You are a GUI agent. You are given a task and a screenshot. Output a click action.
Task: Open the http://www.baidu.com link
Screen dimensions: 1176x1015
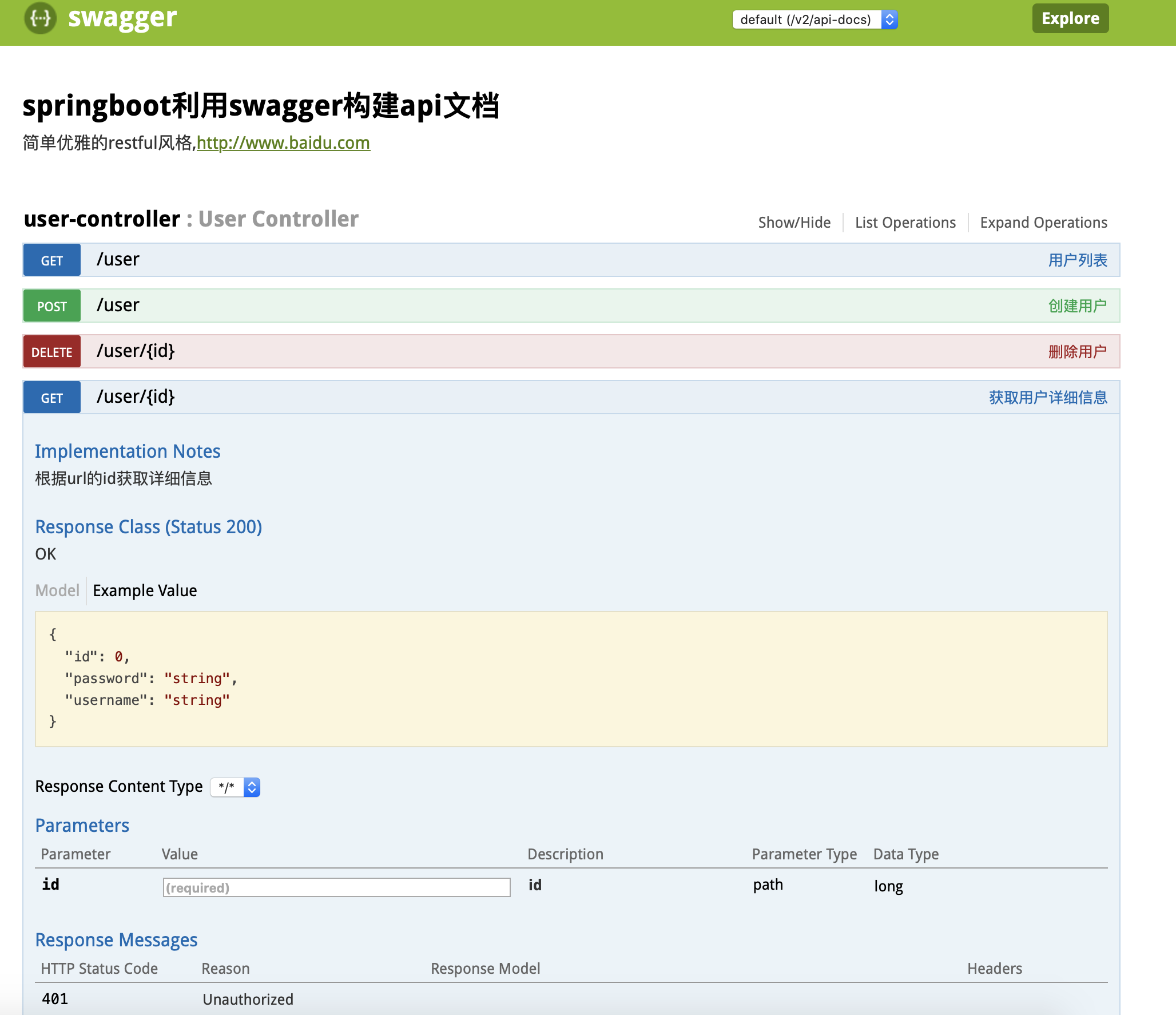click(x=283, y=142)
